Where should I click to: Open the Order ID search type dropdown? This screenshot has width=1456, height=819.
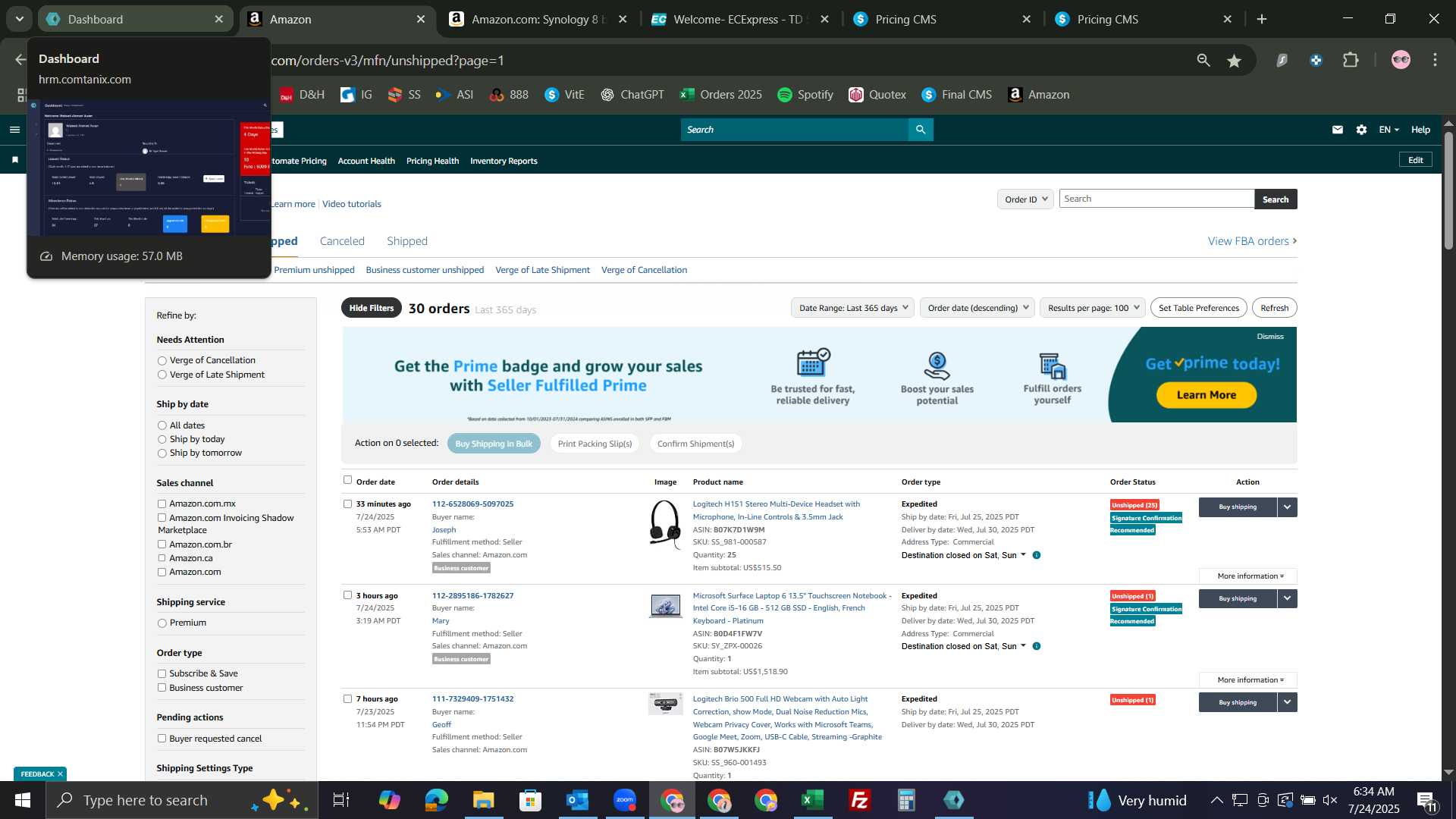[x=1025, y=199]
